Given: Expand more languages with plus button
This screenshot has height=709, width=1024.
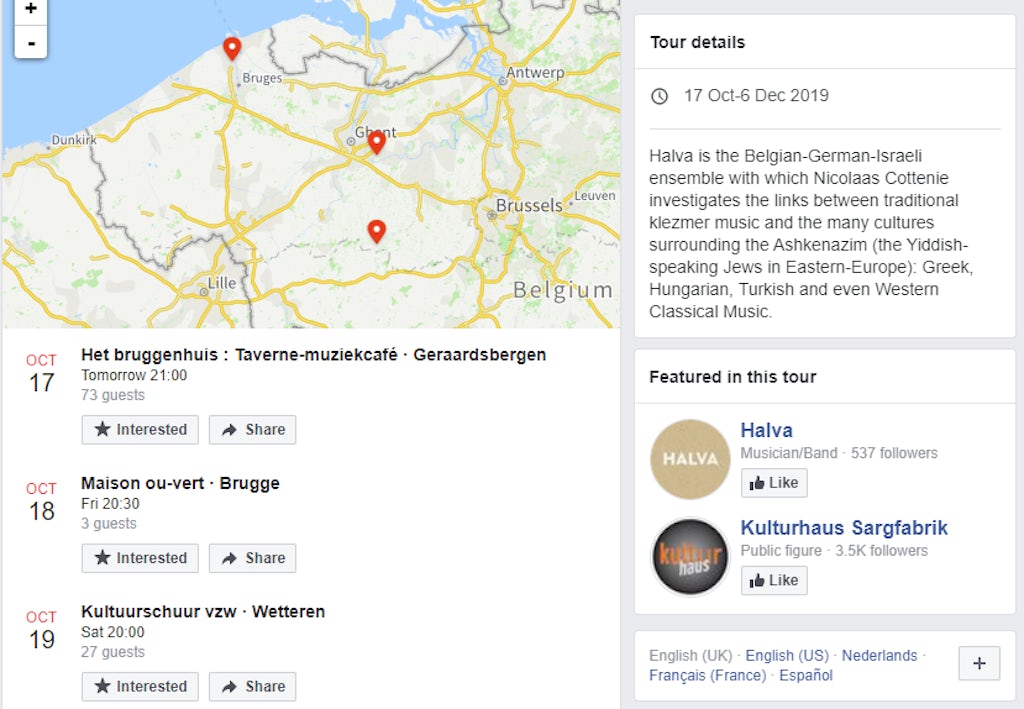Looking at the screenshot, I should (x=979, y=663).
